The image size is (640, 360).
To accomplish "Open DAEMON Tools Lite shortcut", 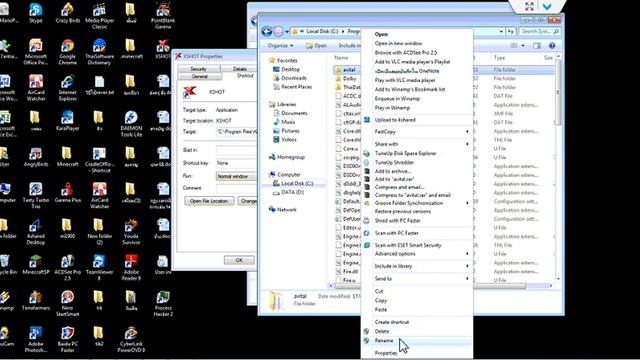I will pos(131,123).
